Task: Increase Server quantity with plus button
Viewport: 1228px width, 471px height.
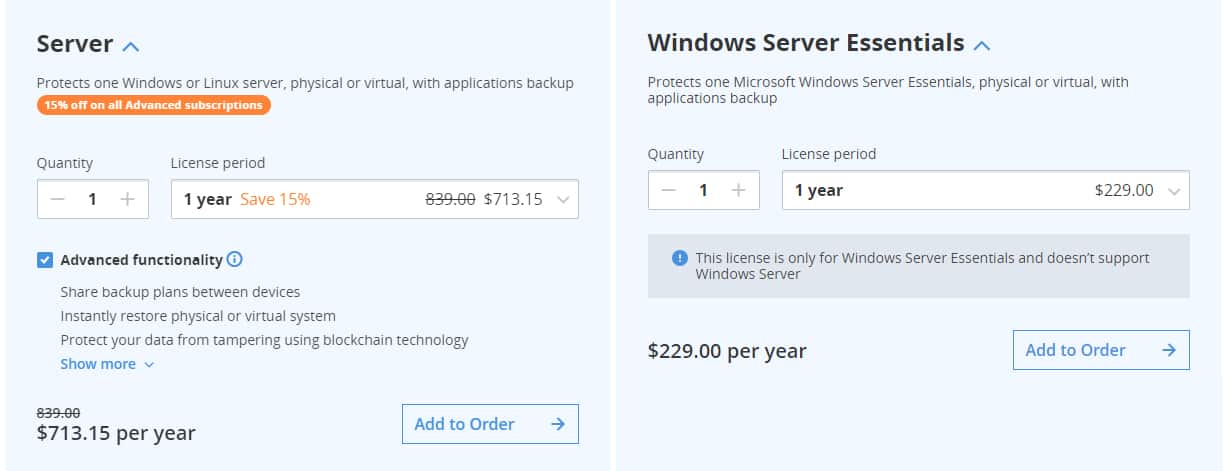Action: (x=127, y=199)
